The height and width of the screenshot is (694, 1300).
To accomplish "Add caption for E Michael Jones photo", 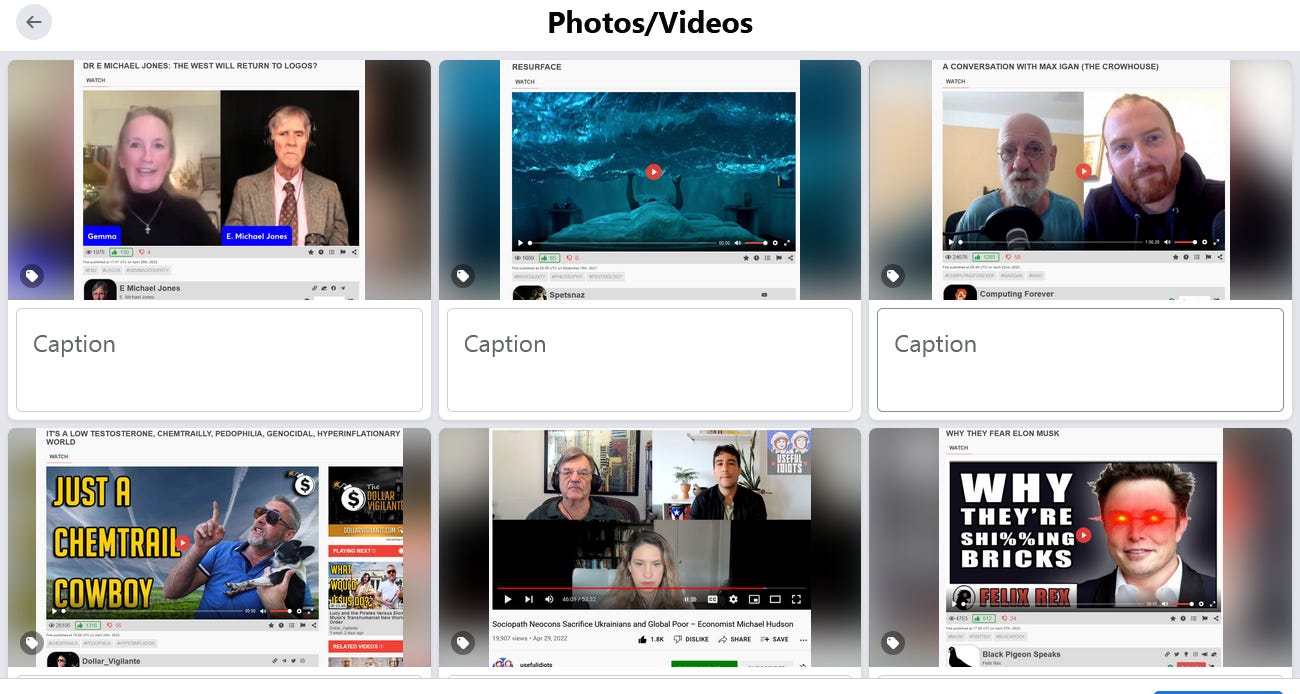I will (x=219, y=360).
